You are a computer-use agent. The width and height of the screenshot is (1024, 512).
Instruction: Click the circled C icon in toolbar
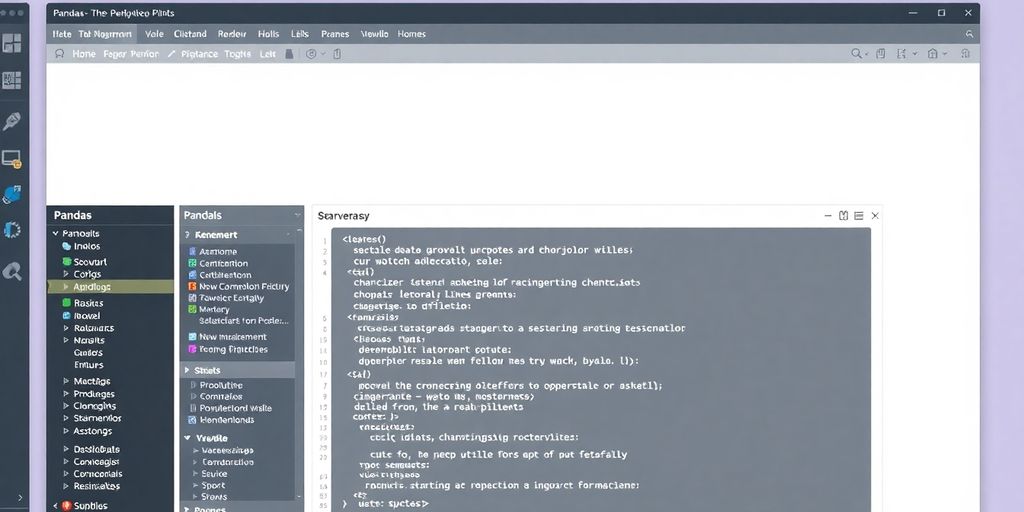pos(311,54)
